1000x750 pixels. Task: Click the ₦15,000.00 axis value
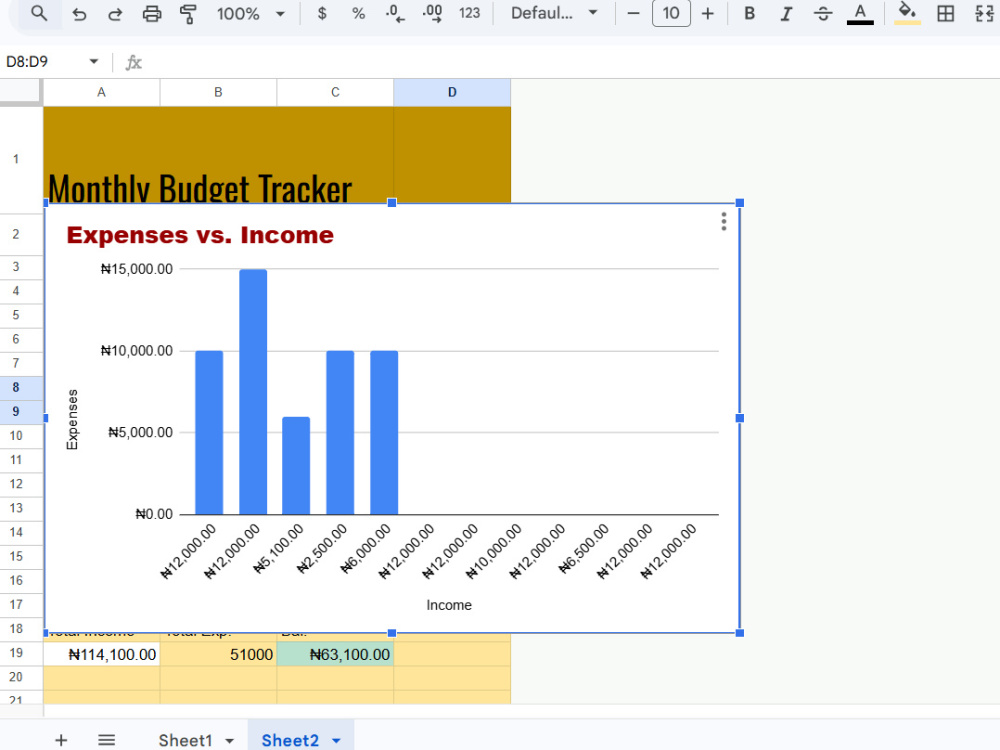pos(136,269)
